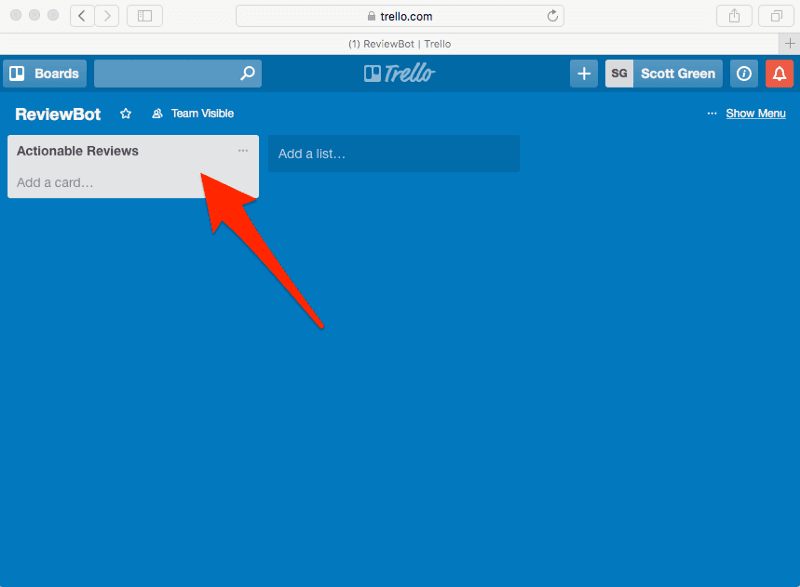The image size is (800, 587).
Task: Click the share icon in Safari's toolbar
Action: pos(734,16)
